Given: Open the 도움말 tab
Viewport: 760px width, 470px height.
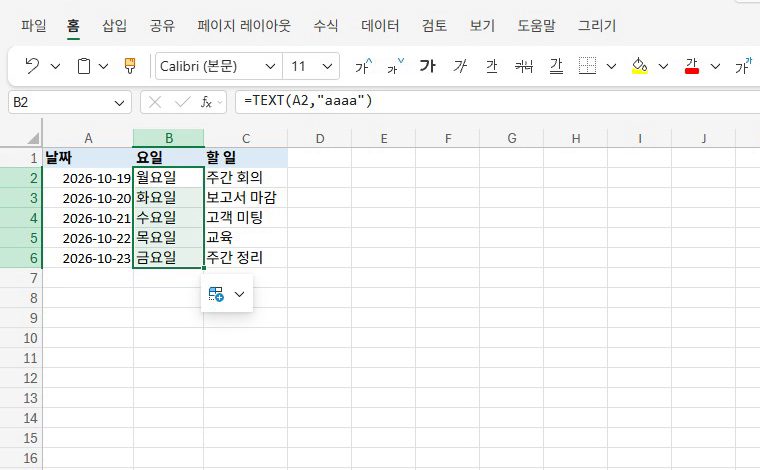Looking at the screenshot, I should tap(536, 25).
